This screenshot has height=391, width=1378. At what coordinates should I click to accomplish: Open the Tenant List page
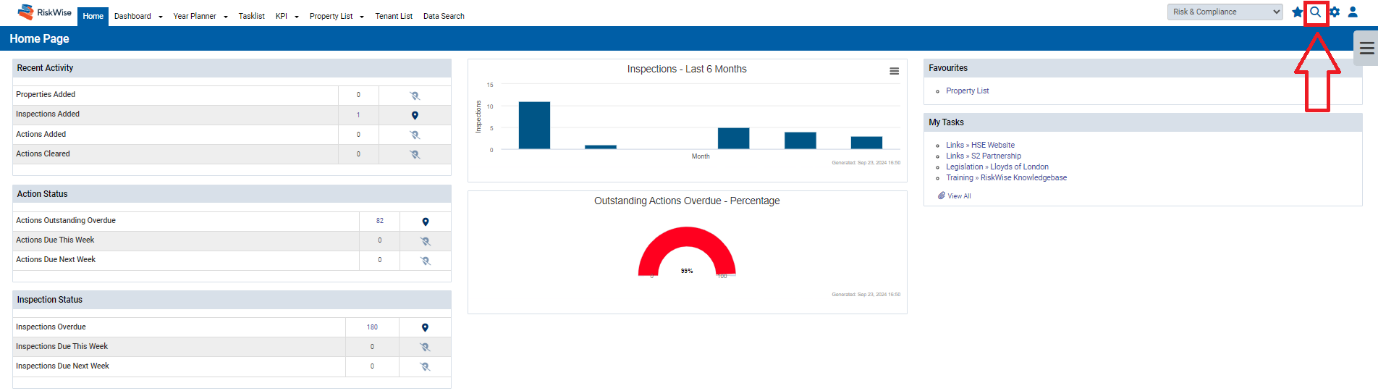pyautogui.click(x=394, y=16)
